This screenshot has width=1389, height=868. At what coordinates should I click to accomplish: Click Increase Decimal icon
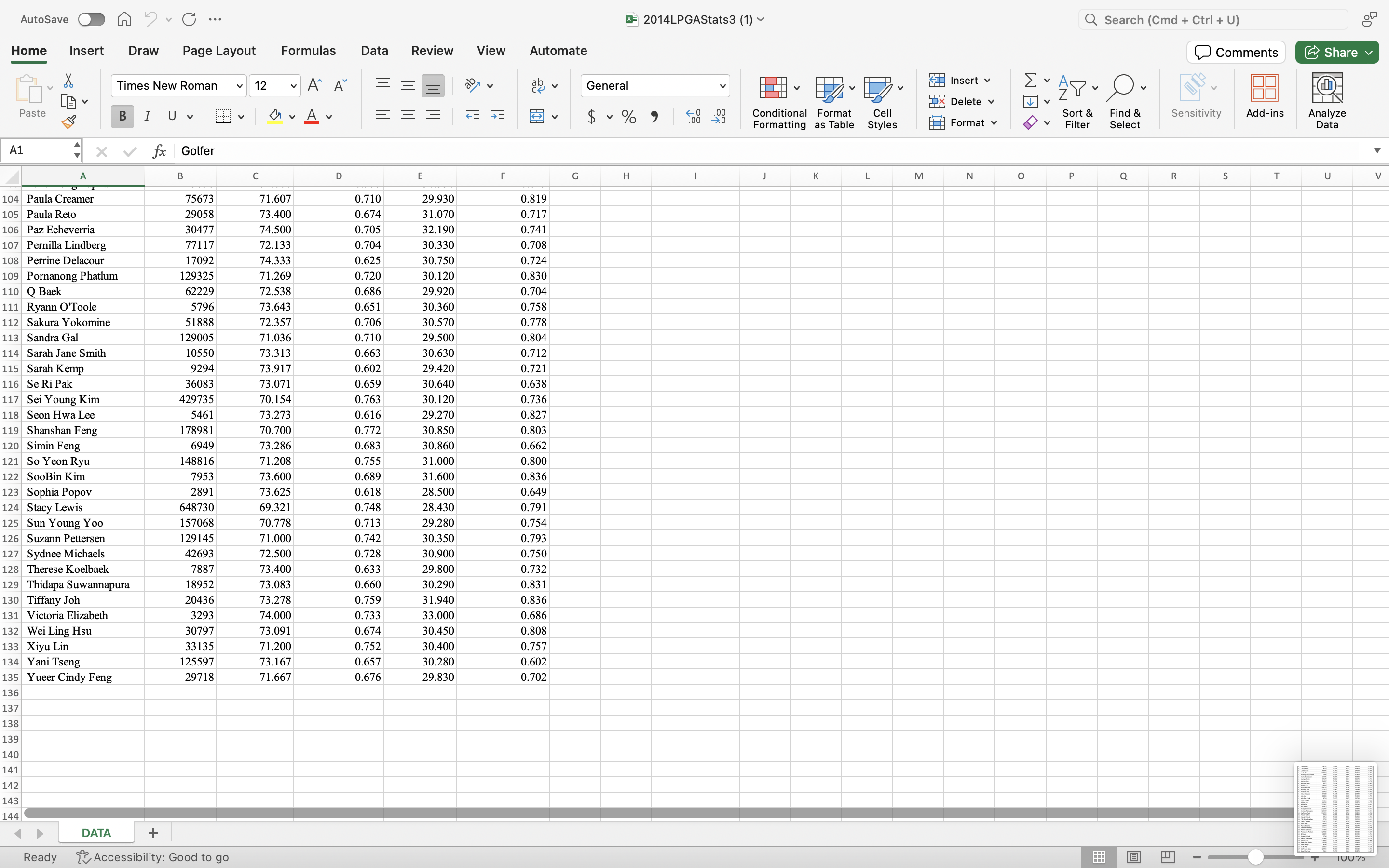pyautogui.click(x=694, y=117)
